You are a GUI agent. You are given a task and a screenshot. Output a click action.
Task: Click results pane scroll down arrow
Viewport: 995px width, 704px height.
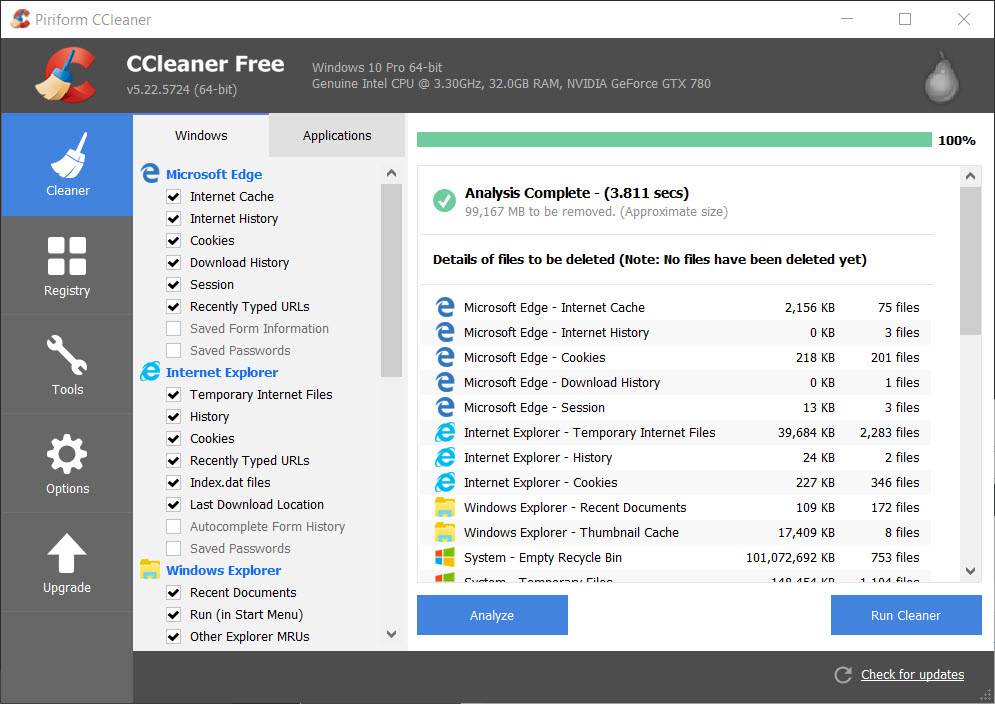[970, 571]
